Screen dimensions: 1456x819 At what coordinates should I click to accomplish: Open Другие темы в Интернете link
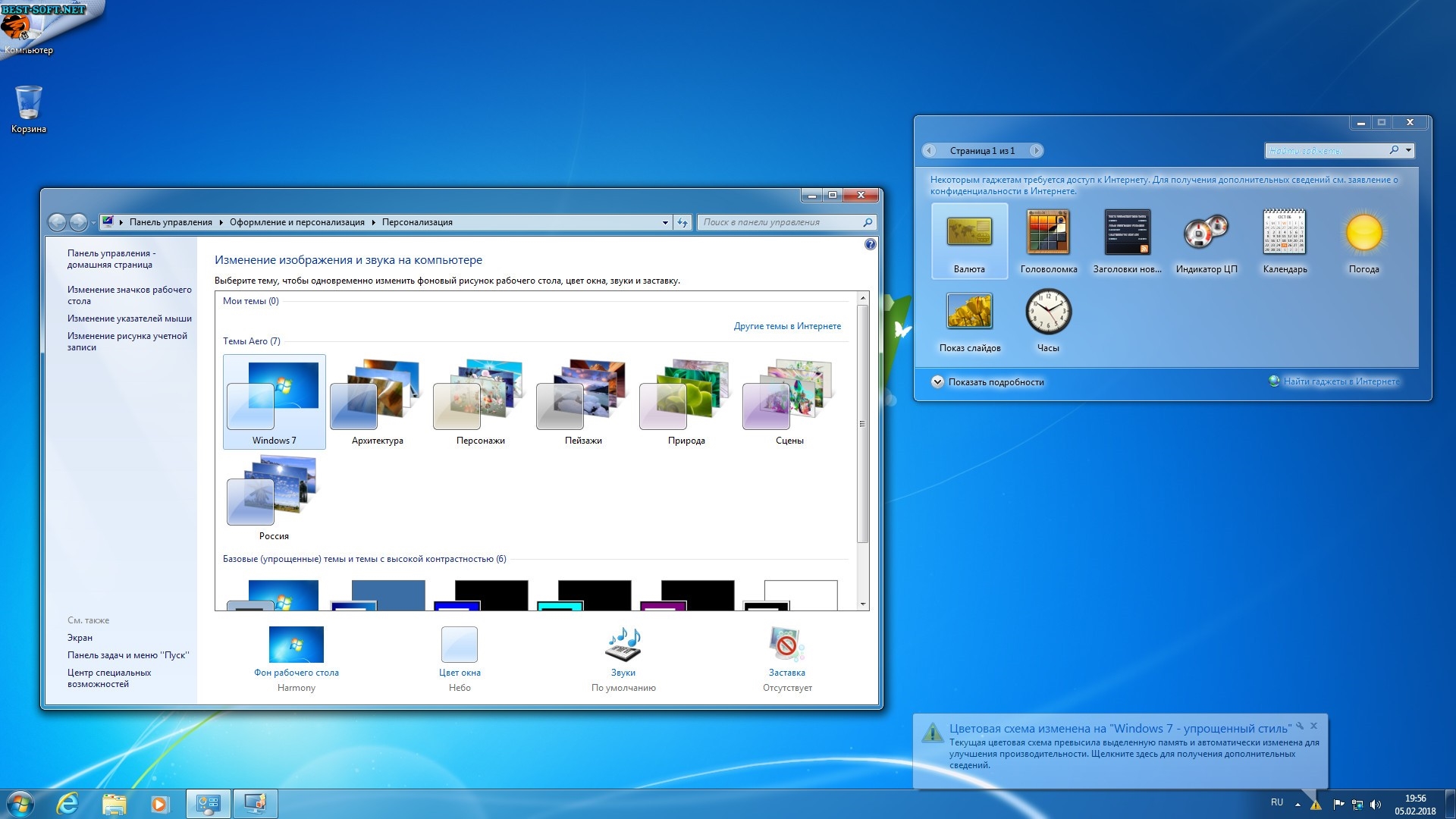tap(786, 326)
